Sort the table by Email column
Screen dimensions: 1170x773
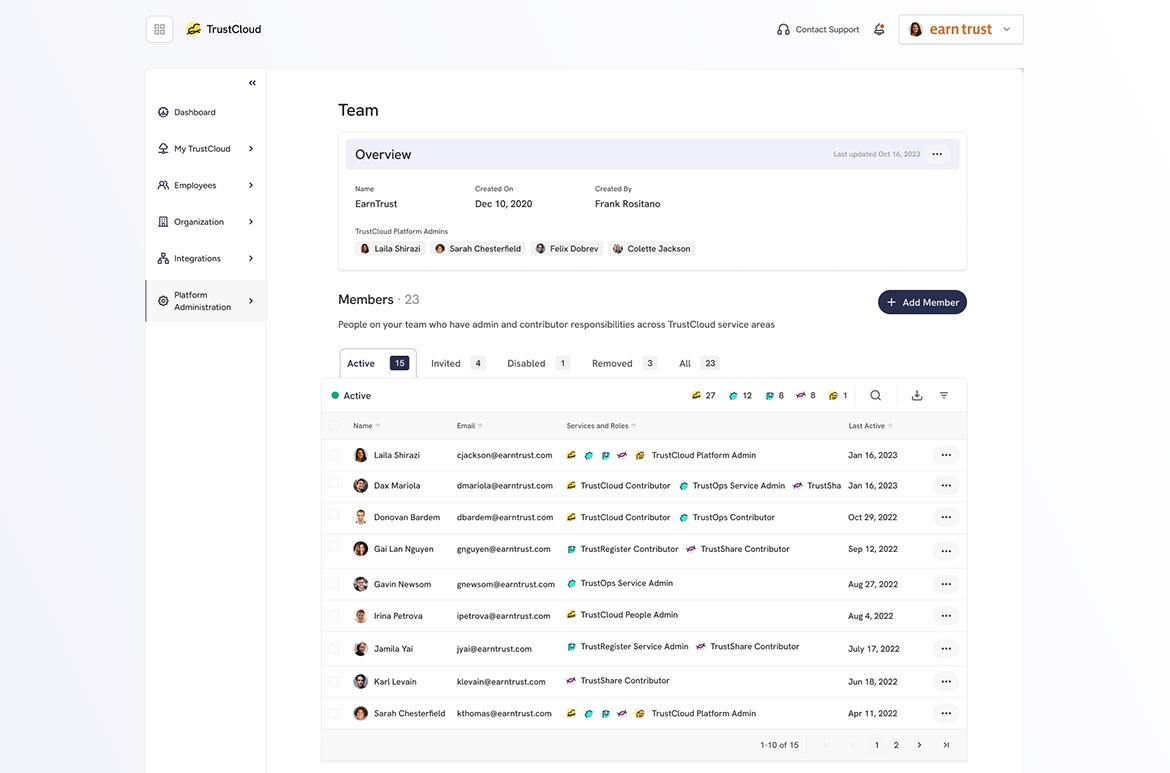(469, 426)
